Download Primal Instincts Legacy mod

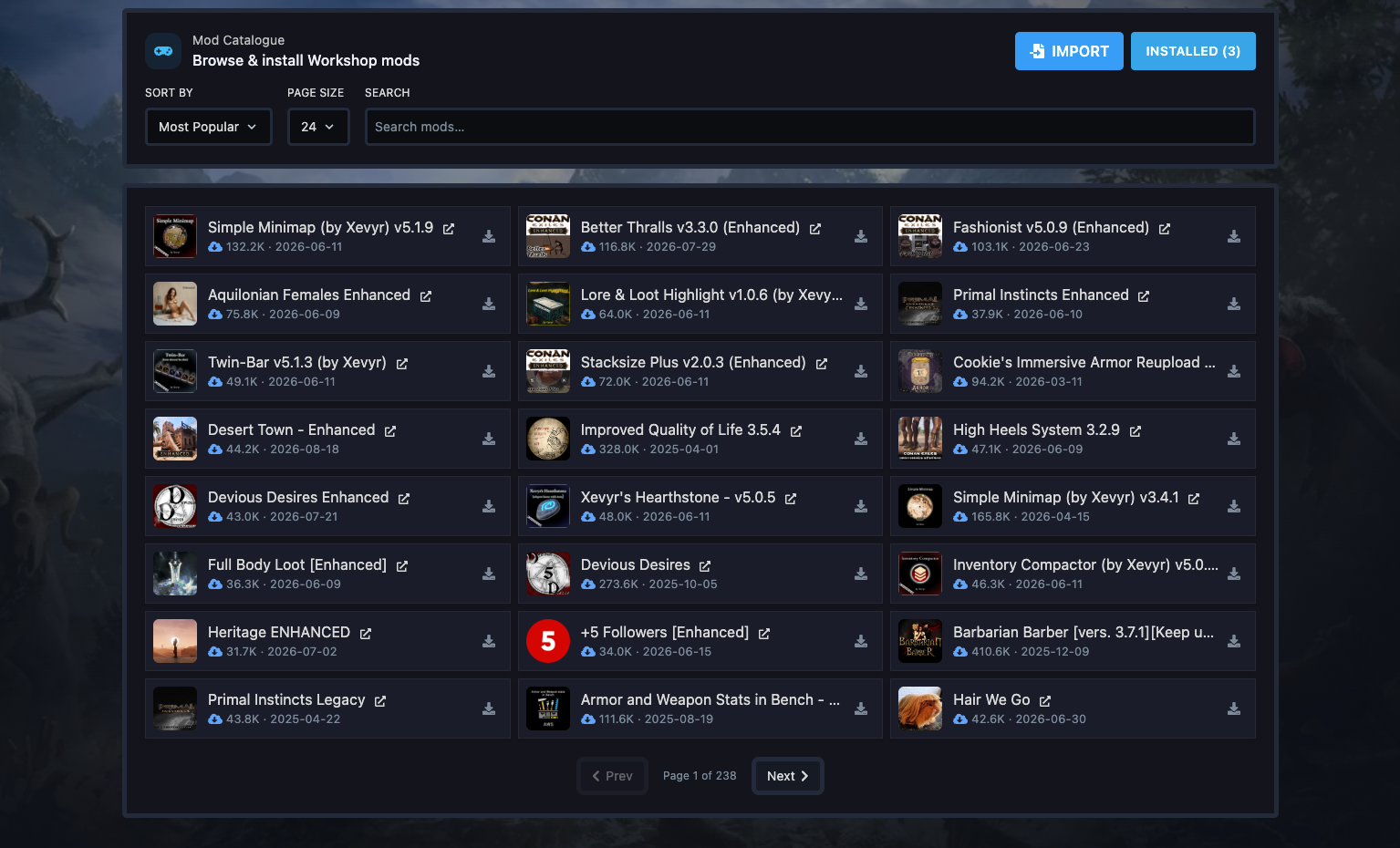(489, 708)
